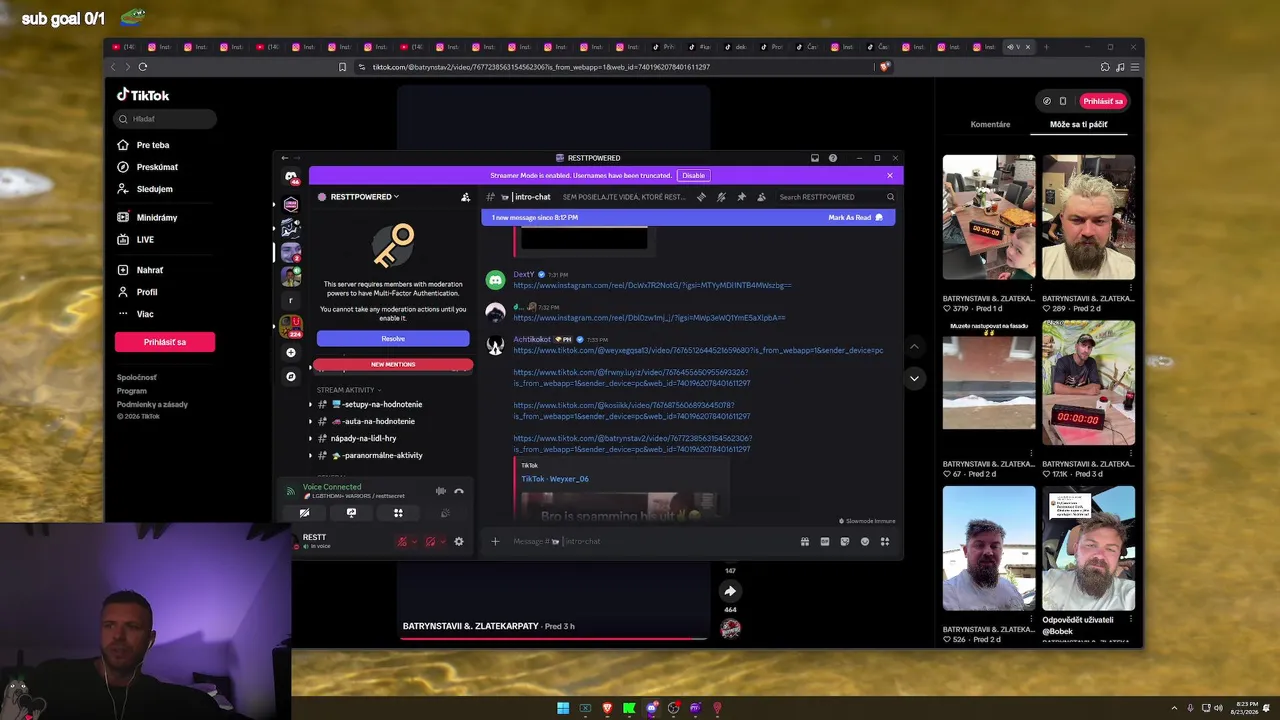Search RESTTPOWERED server messages

[x=835, y=197]
